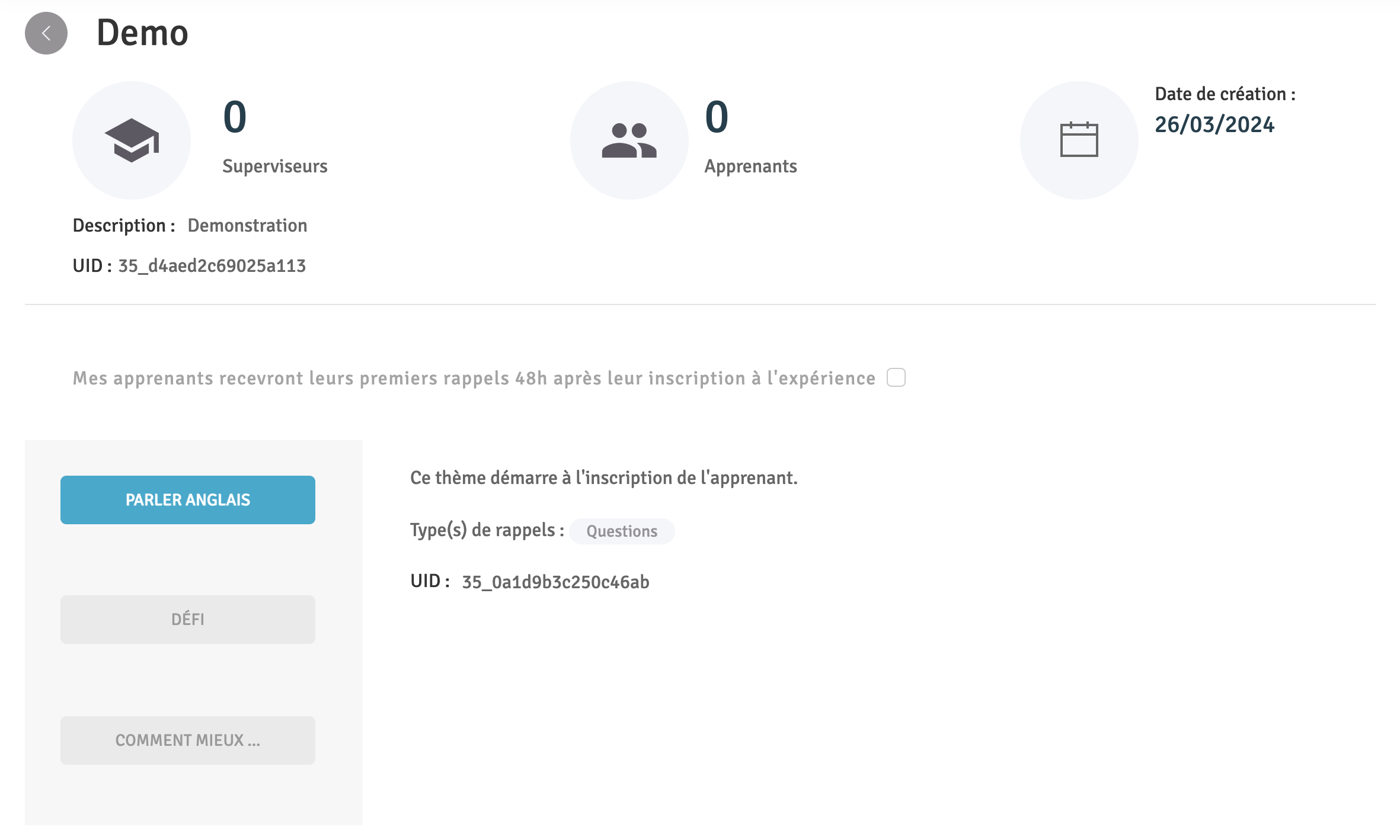Click the 48h reminders label text
The height and width of the screenshot is (840, 1400).
(x=474, y=379)
